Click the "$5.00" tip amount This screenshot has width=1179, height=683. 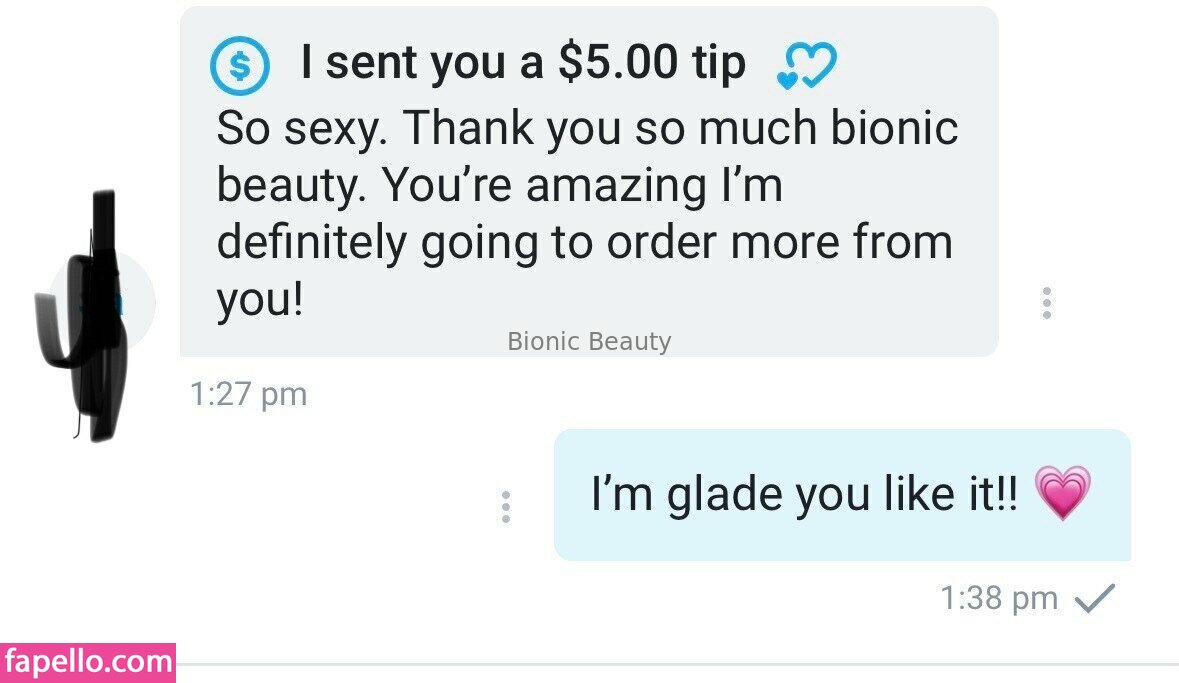tap(617, 64)
